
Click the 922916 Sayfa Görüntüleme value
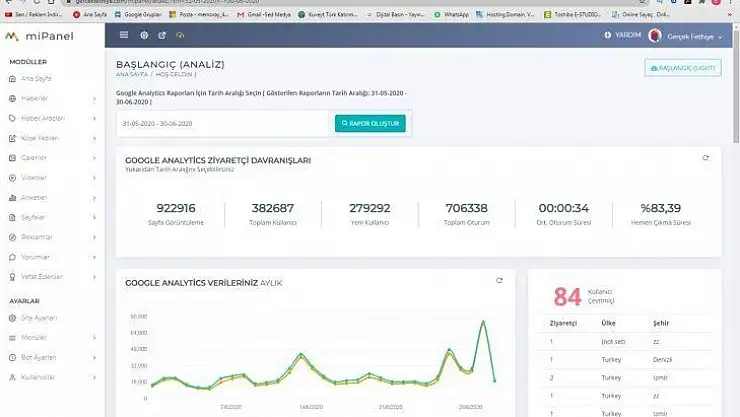176,208
